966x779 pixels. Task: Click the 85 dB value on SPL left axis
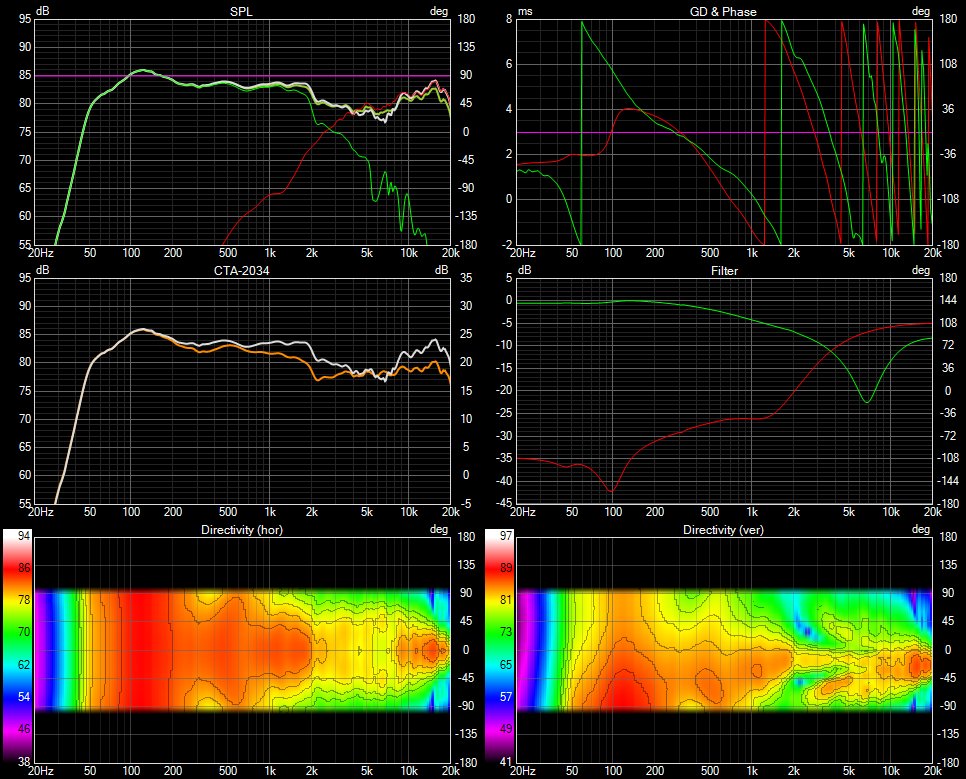[25, 75]
